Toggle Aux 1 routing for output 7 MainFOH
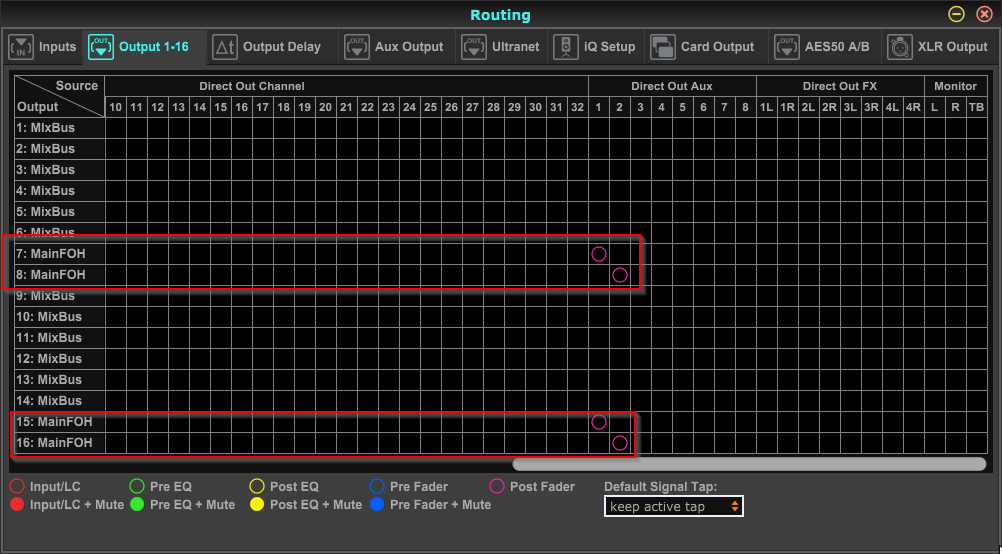Screen dimensions: 1002x554 (x=599, y=254)
